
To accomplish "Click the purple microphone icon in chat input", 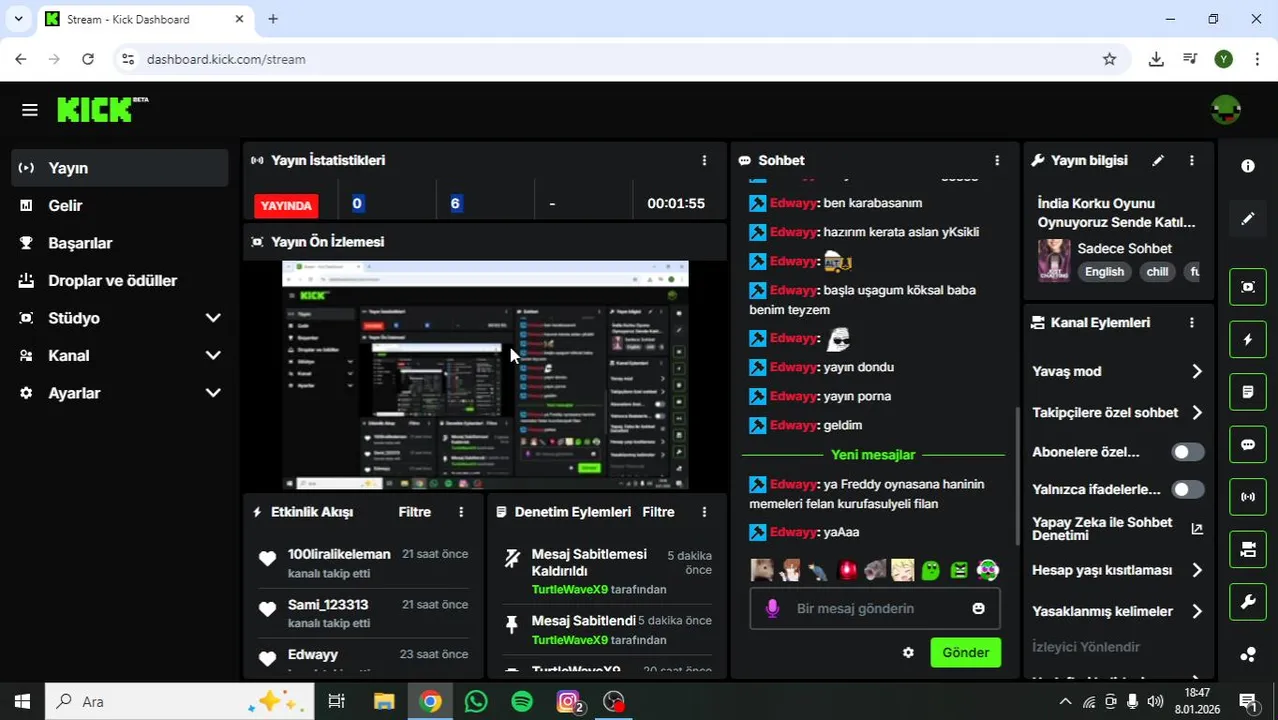I will coord(772,608).
